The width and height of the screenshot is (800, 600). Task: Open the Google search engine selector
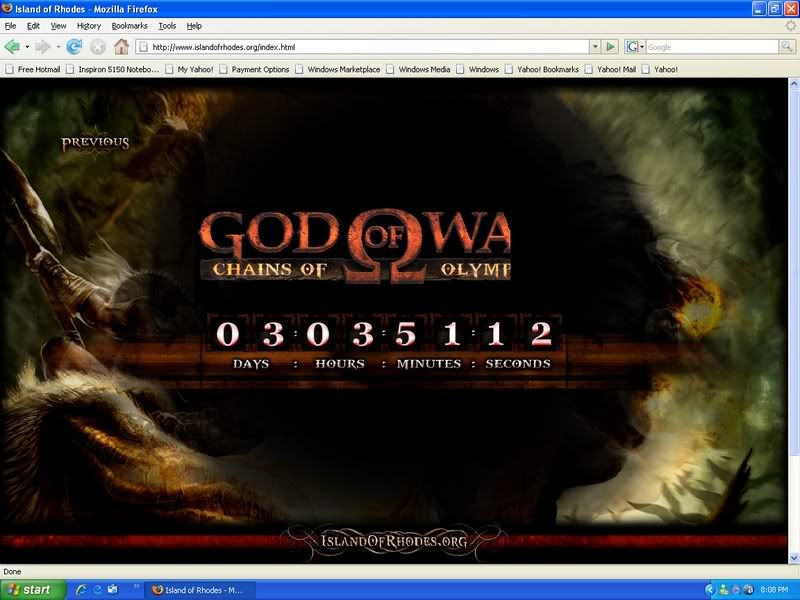tap(633, 47)
